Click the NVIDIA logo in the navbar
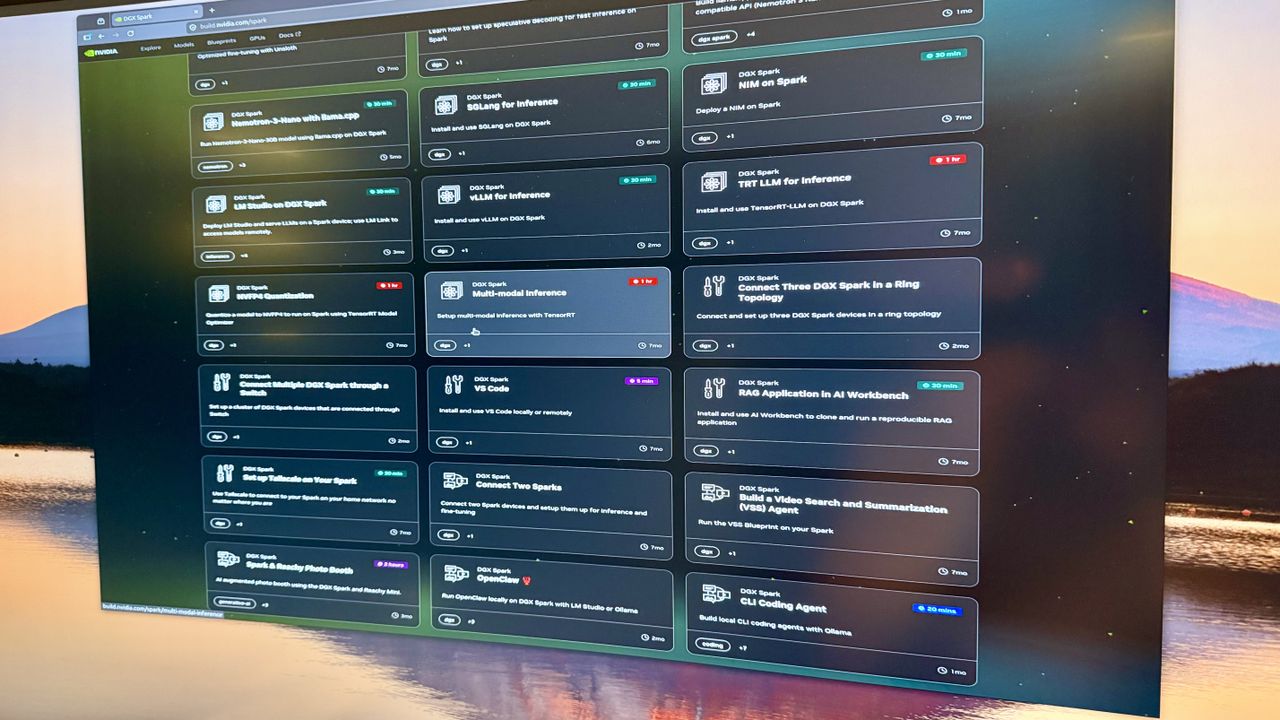This screenshot has width=1280, height=720. click(x=103, y=51)
